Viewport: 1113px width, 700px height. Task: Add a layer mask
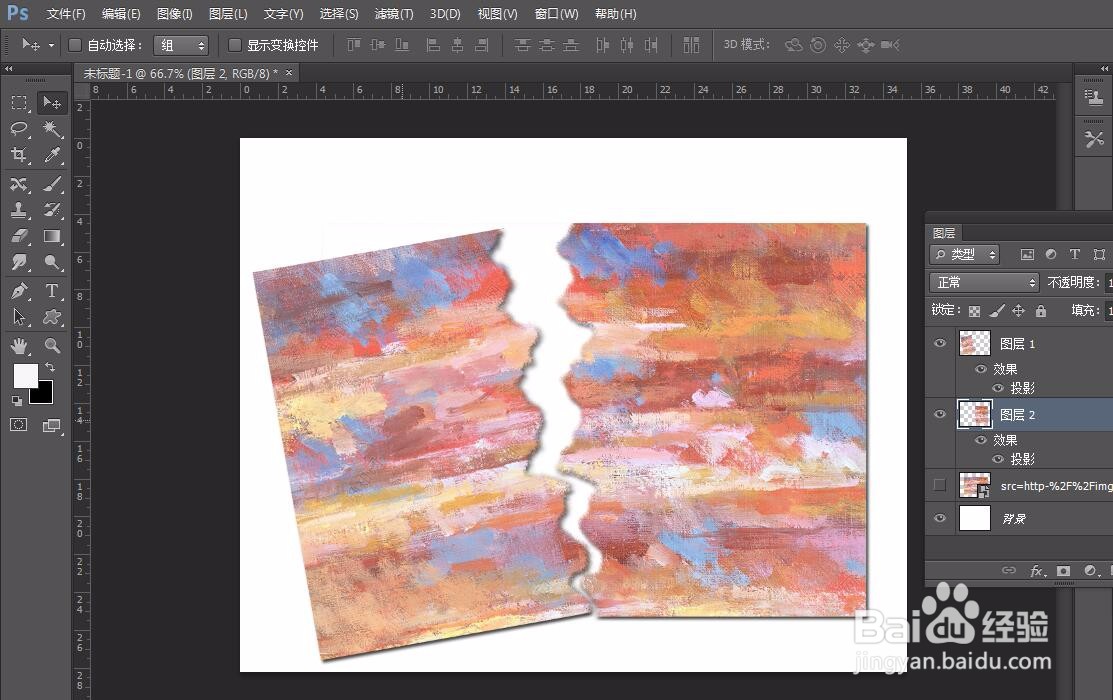(x=1063, y=571)
